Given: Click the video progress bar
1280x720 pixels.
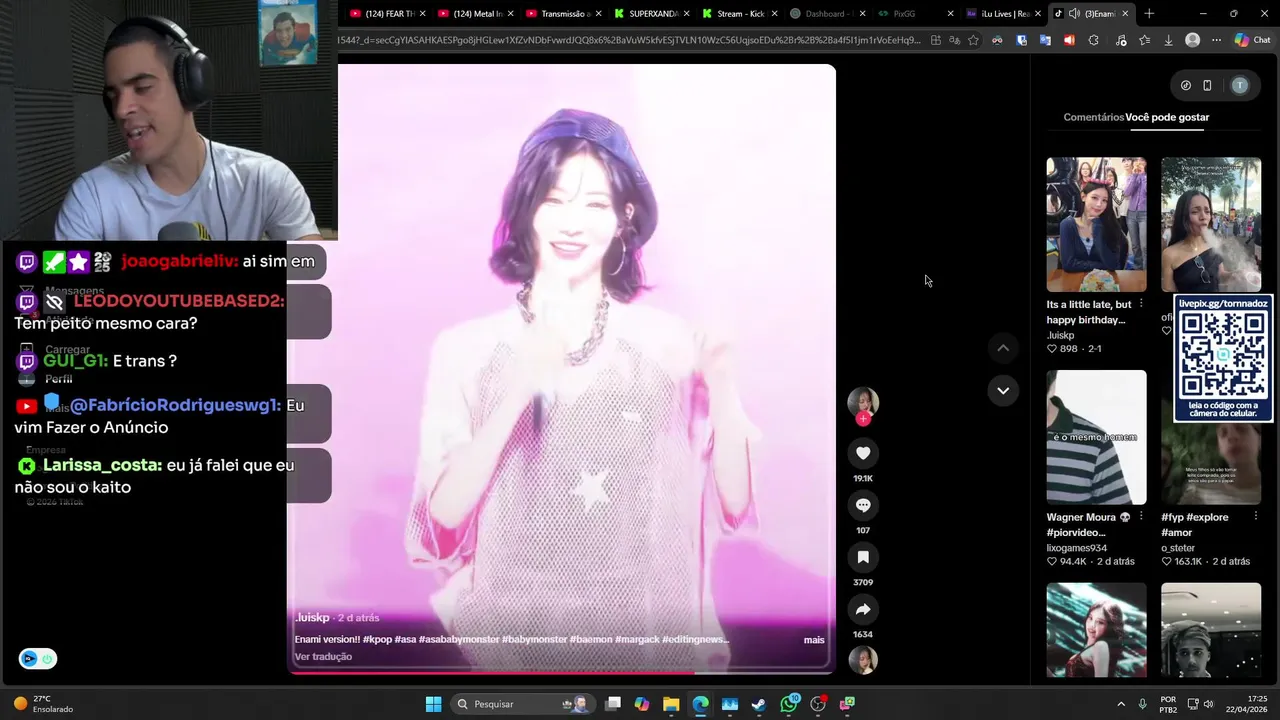Looking at the screenshot, I should pyautogui.click(x=561, y=672).
